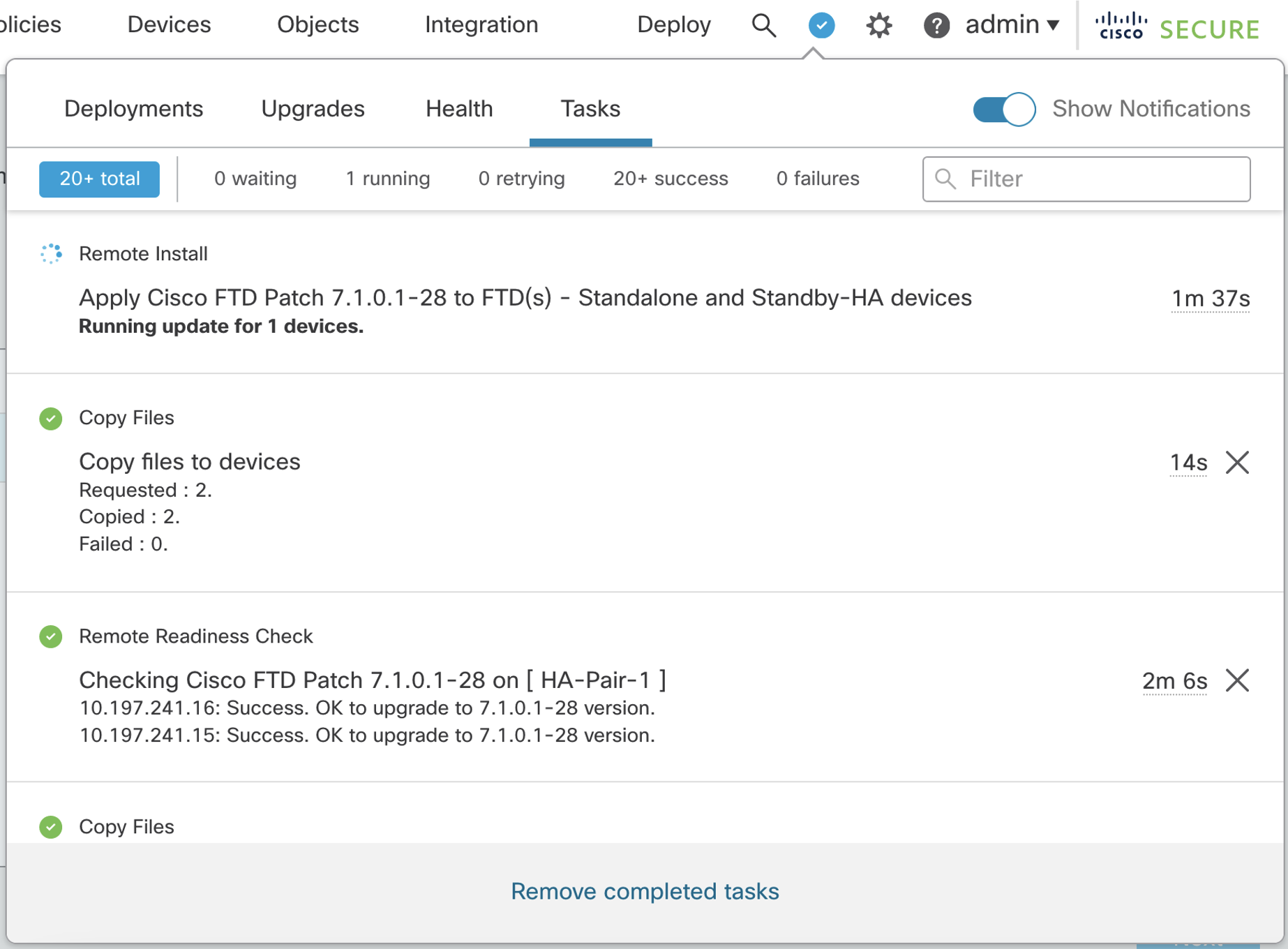Click Checking Cisco FTD Patch HA-Pair-1 title
Image resolution: width=1288 pixels, height=949 pixels.
(373, 680)
